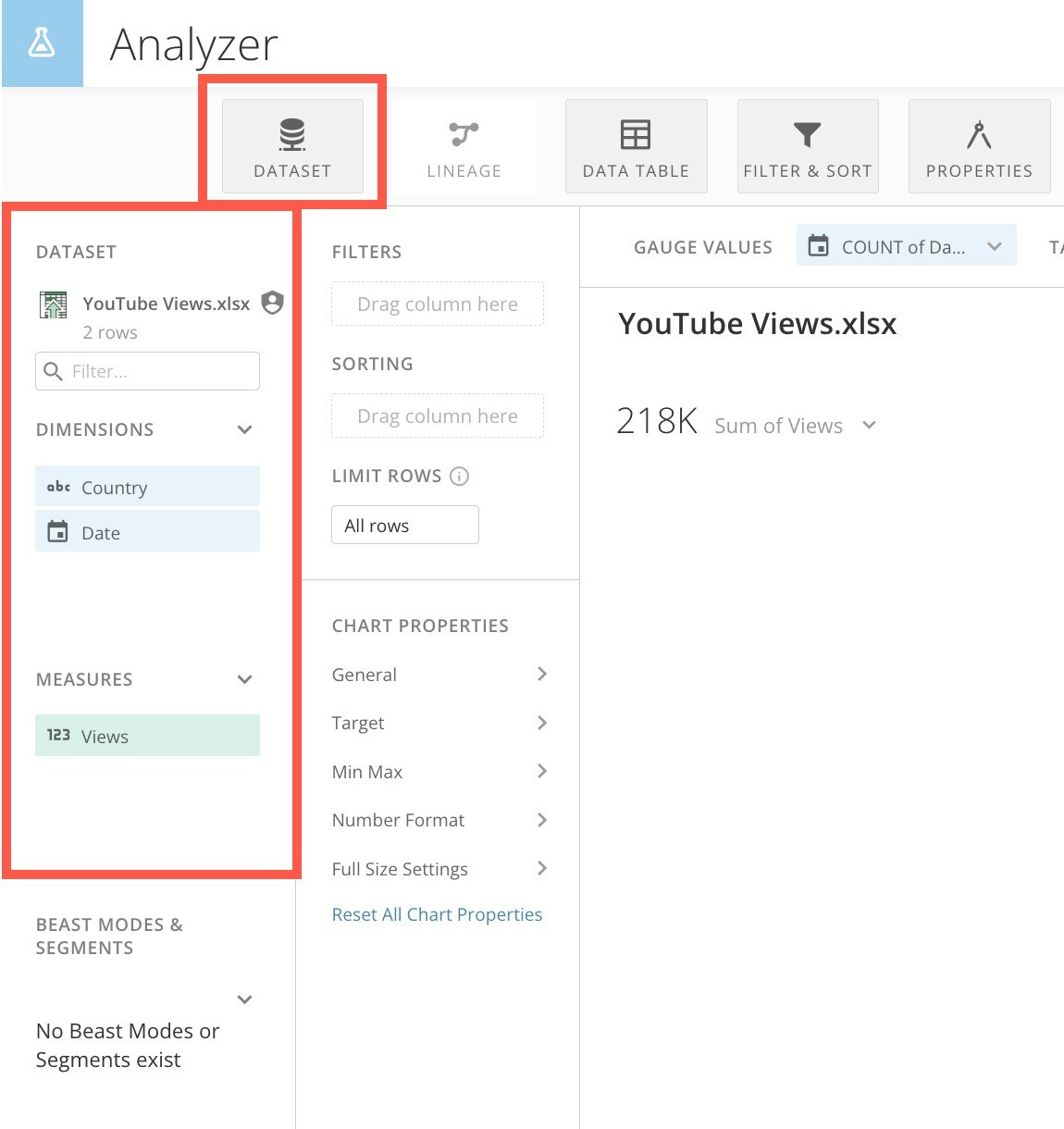Open the Properties panel
This screenshot has height=1129, width=1064.
tap(979, 146)
